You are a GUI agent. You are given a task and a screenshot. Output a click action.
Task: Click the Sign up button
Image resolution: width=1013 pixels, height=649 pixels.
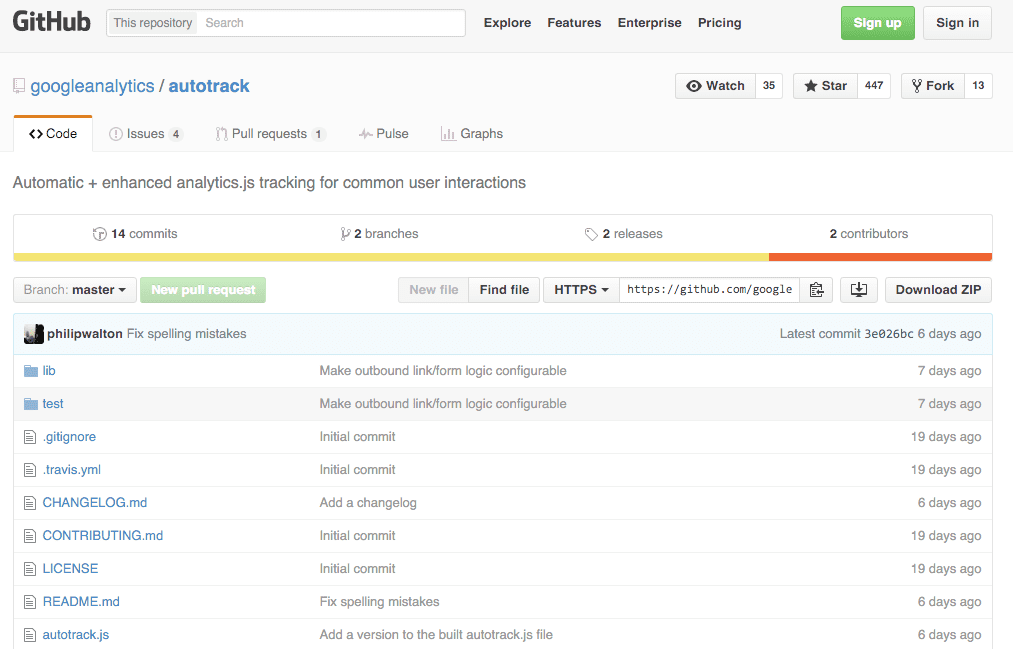(x=877, y=22)
